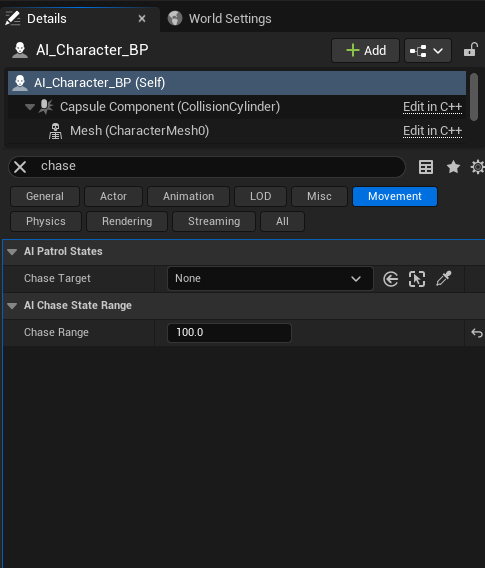485x568 pixels.
Task: Clear the chase search filter
Action: [20, 167]
